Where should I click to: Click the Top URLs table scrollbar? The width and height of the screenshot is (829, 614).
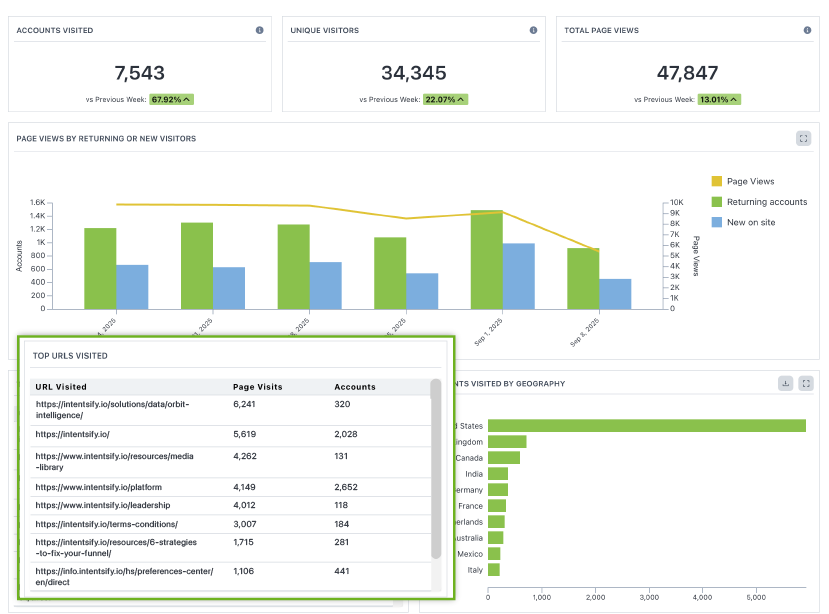click(435, 468)
